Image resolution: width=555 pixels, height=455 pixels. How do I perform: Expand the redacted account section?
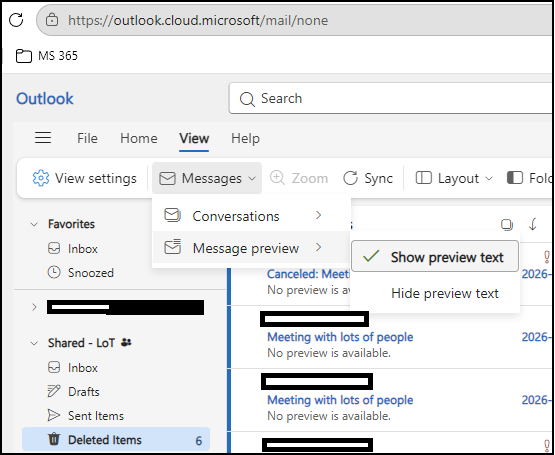click(x=34, y=307)
